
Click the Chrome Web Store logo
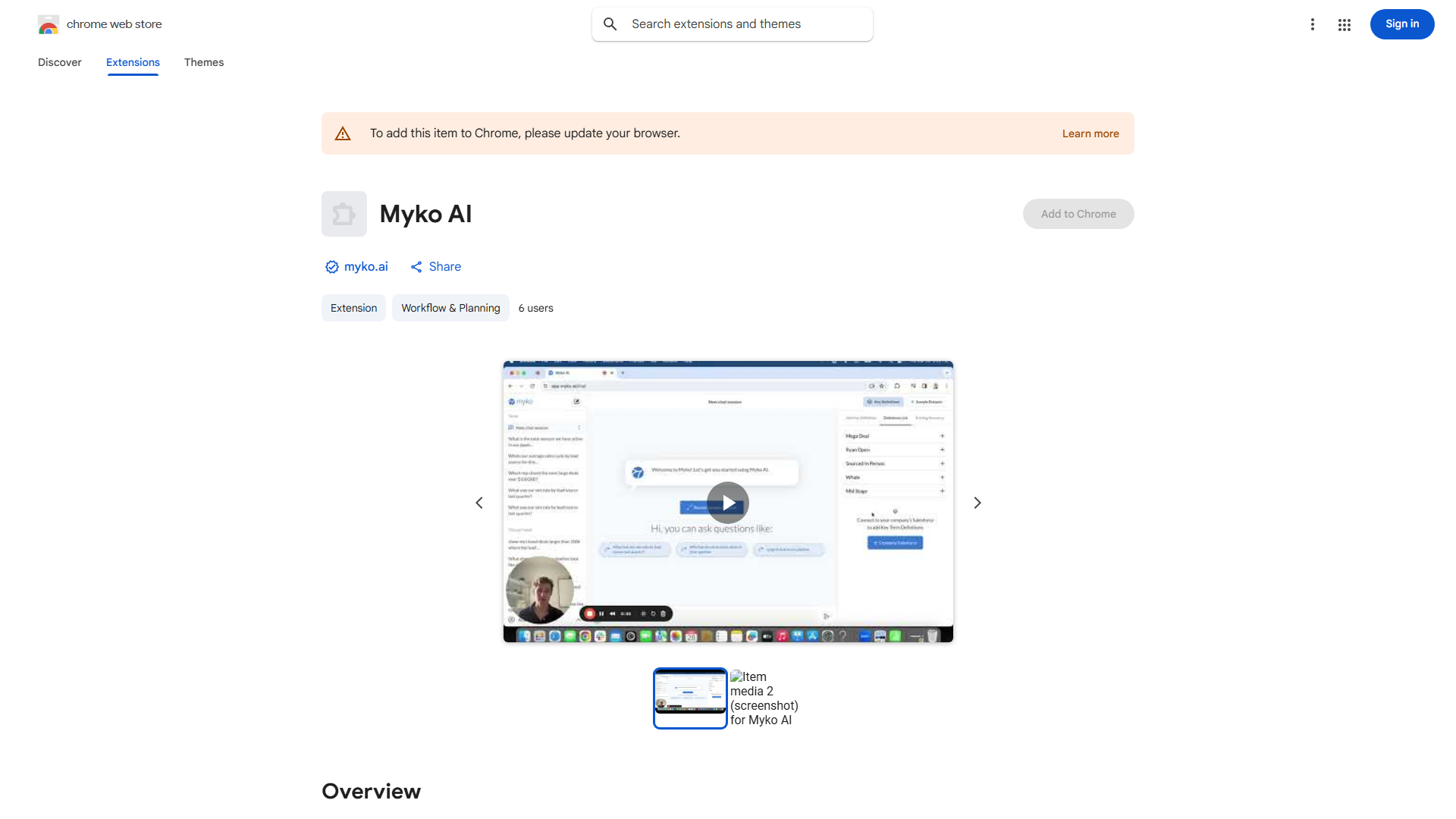[49, 24]
